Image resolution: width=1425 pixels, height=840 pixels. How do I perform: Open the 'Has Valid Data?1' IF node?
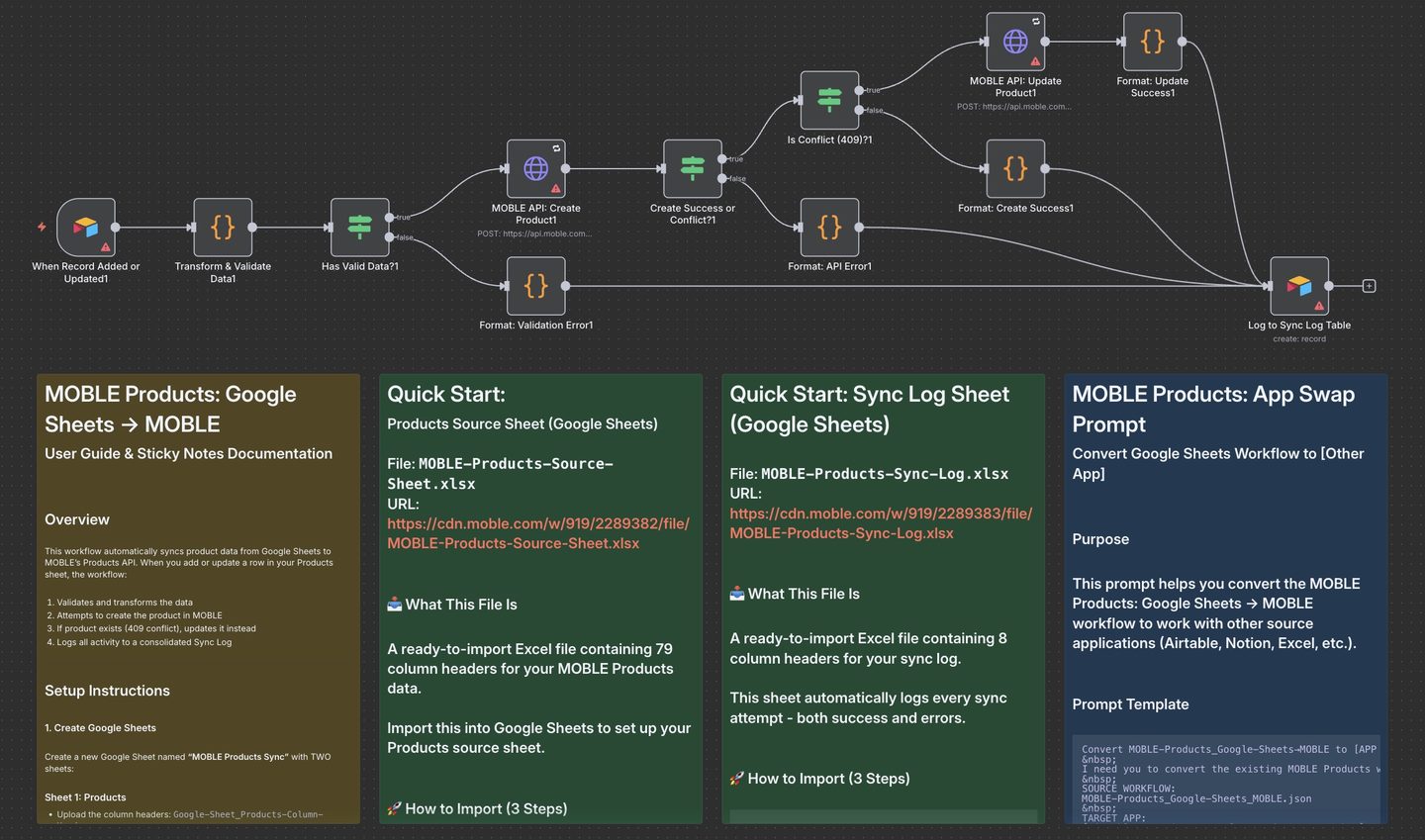(359, 228)
